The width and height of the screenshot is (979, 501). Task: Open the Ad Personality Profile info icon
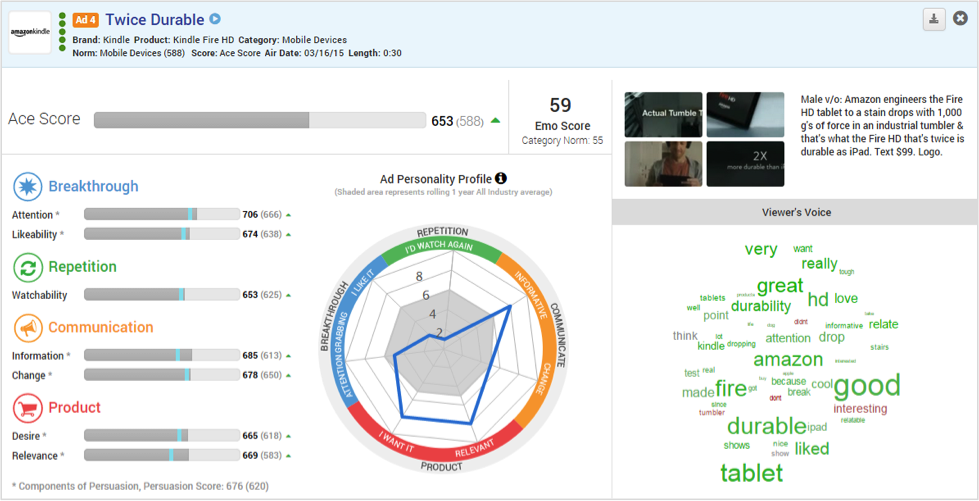[500, 178]
